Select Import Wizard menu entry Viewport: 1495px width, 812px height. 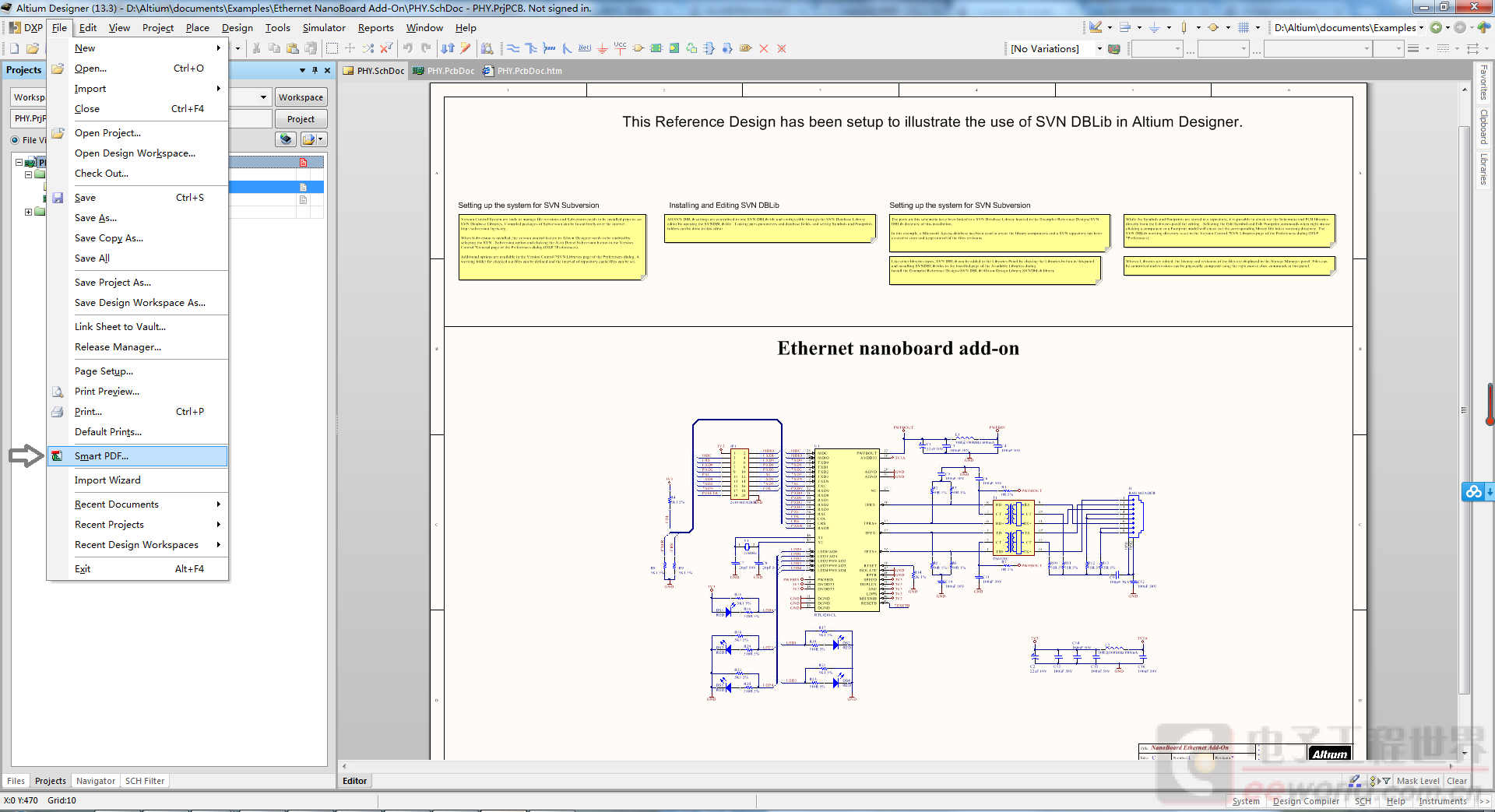tap(138, 480)
